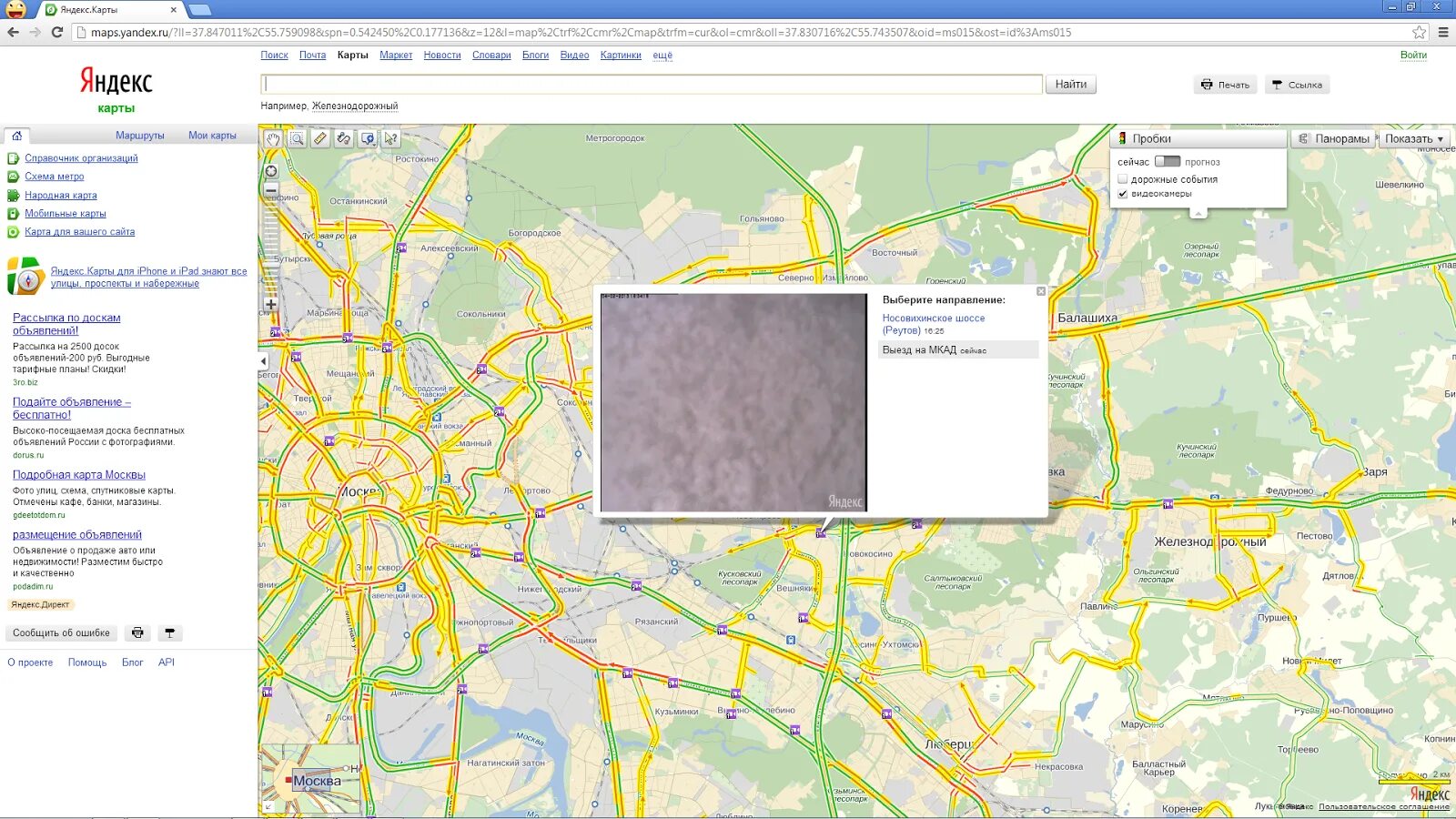Collapse the overview mini map corner icon
1456x819 pixels.
pyautogui.click(x=268, y=807)
